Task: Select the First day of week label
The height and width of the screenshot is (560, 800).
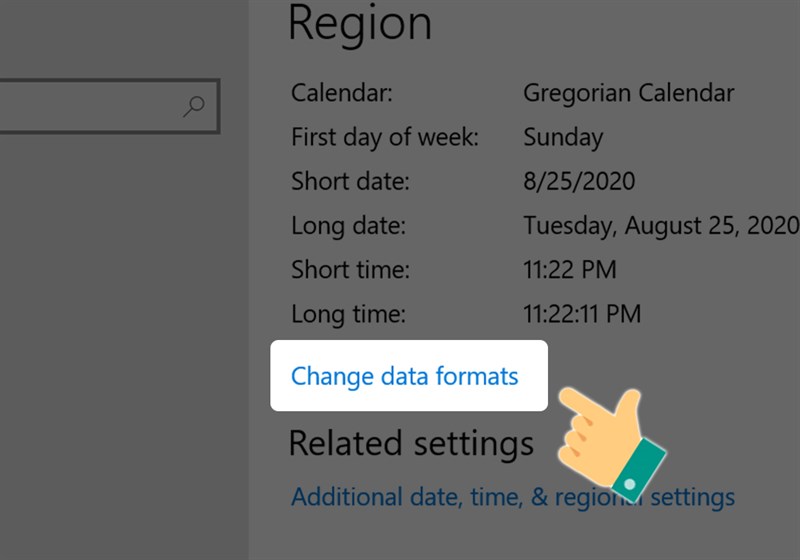Action: click(x=385, y=138)
